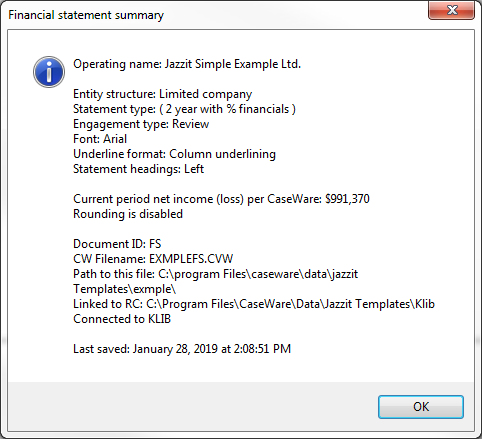Click the Linked to RC path line

(x=254, y=304)
